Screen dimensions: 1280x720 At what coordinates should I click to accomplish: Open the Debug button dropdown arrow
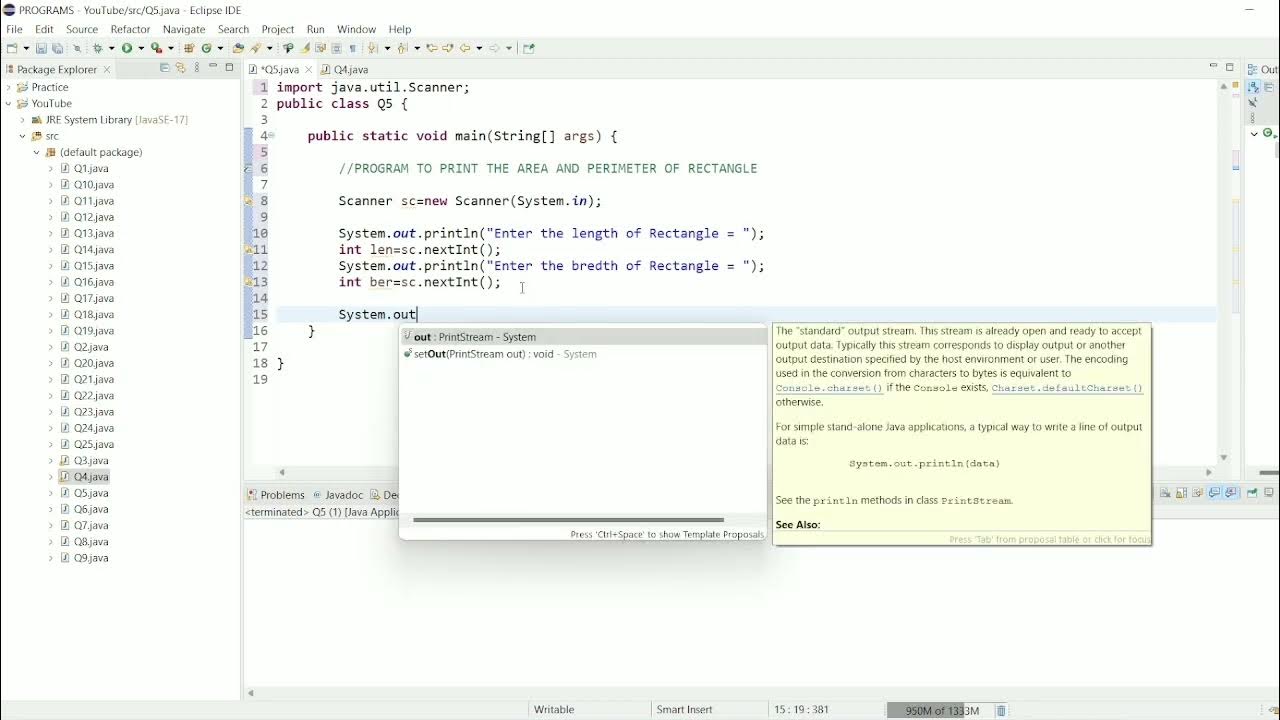pos(111,48)
